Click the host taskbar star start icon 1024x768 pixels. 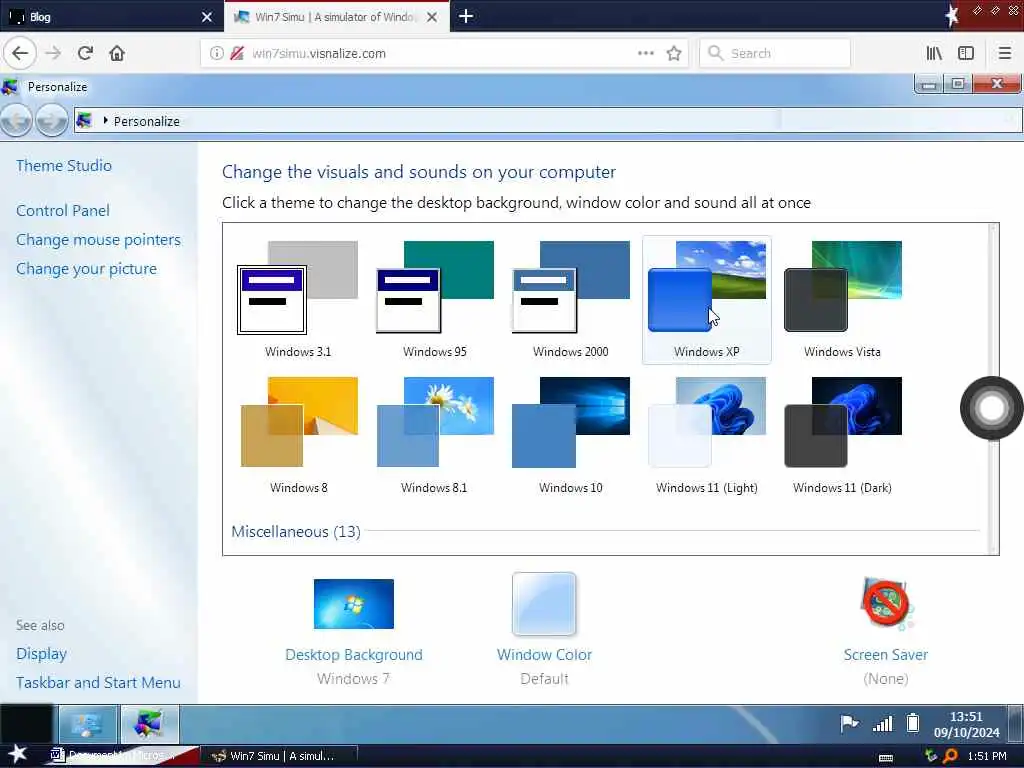(18, 755)
